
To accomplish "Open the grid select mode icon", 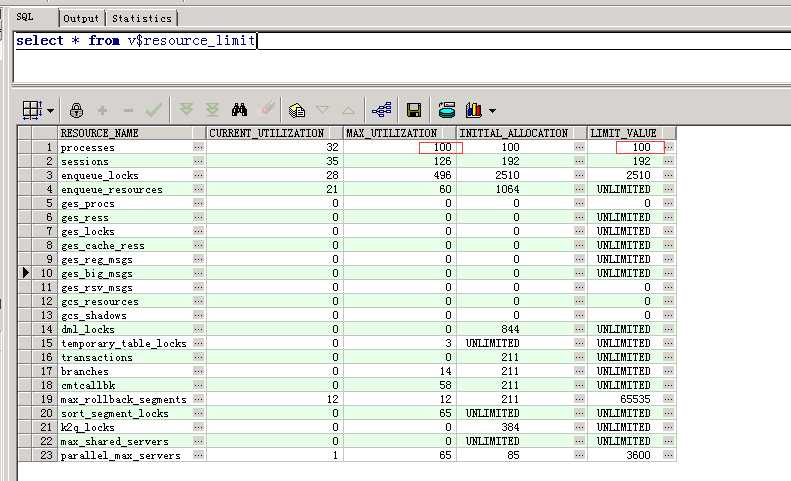I will (32, 110).
